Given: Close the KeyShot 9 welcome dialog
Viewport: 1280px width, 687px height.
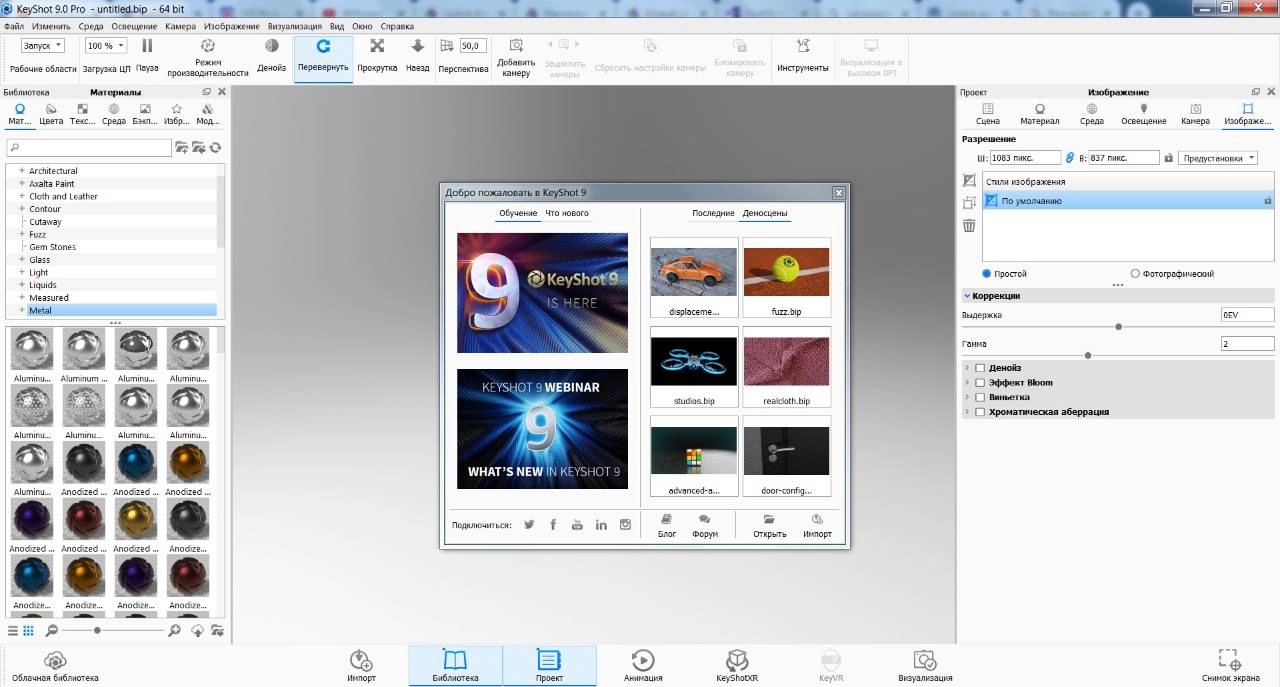Looking at the screenshot, I should pyautogui.click(x=839, y=192).
